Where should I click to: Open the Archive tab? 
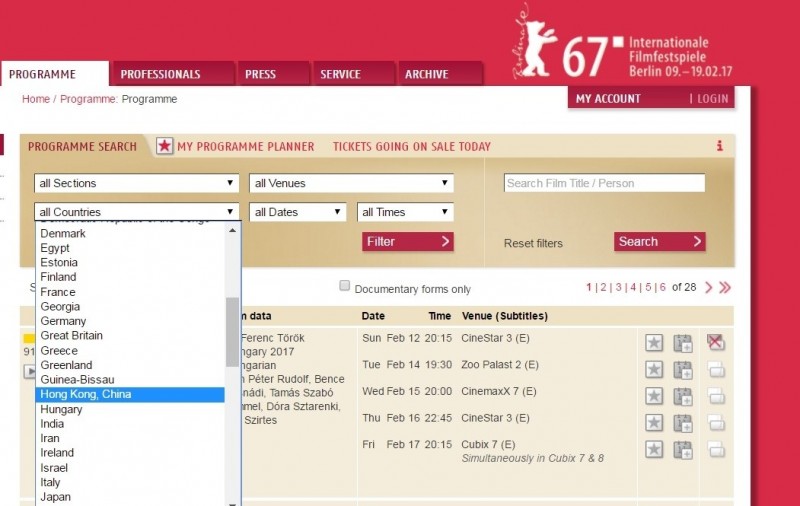(427, 74)
